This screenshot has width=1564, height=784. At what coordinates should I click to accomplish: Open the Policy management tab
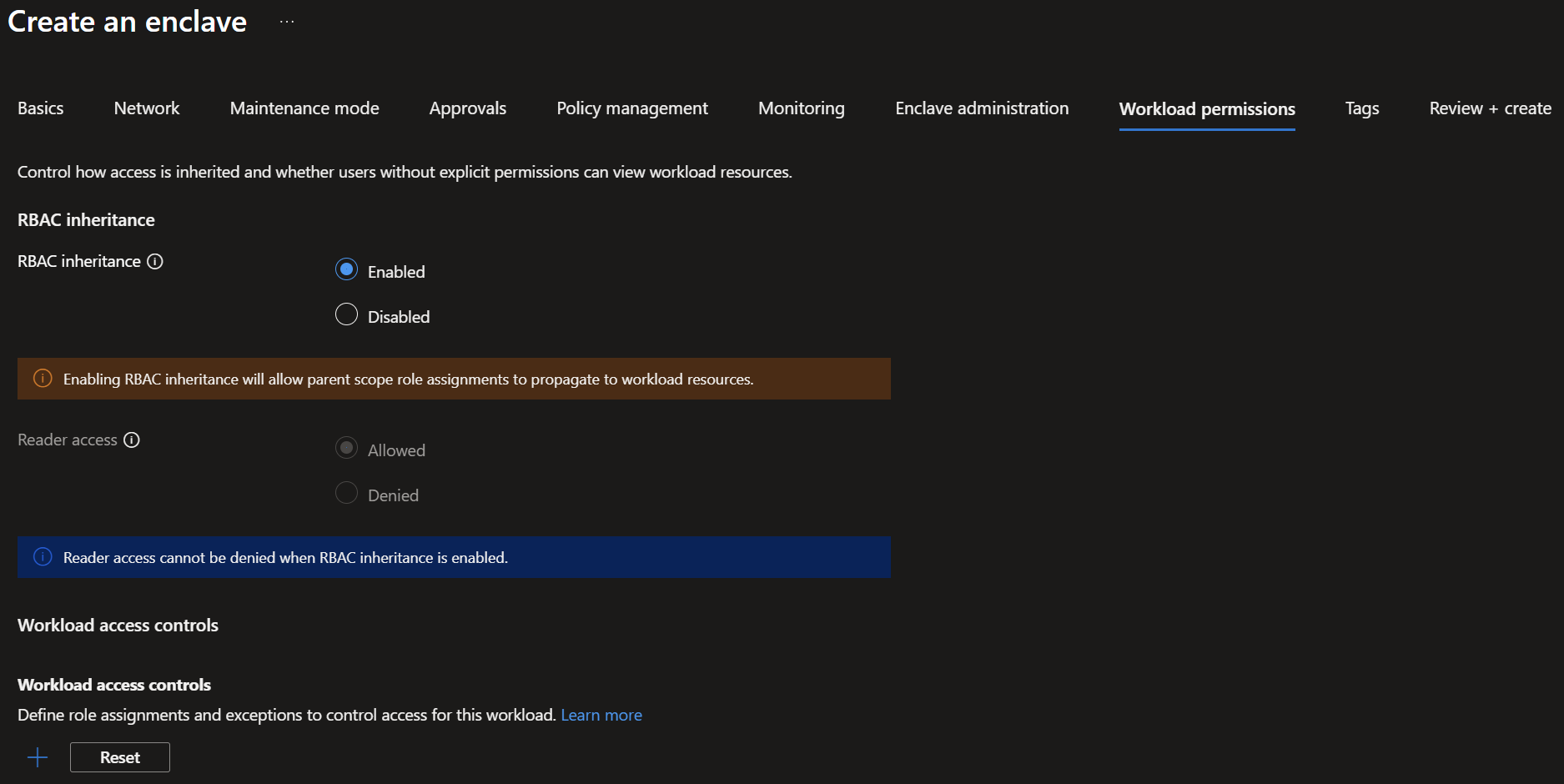click(632, 108)
